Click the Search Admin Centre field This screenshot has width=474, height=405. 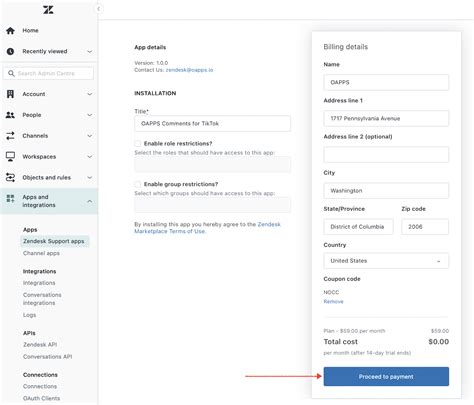pos(48,73)
